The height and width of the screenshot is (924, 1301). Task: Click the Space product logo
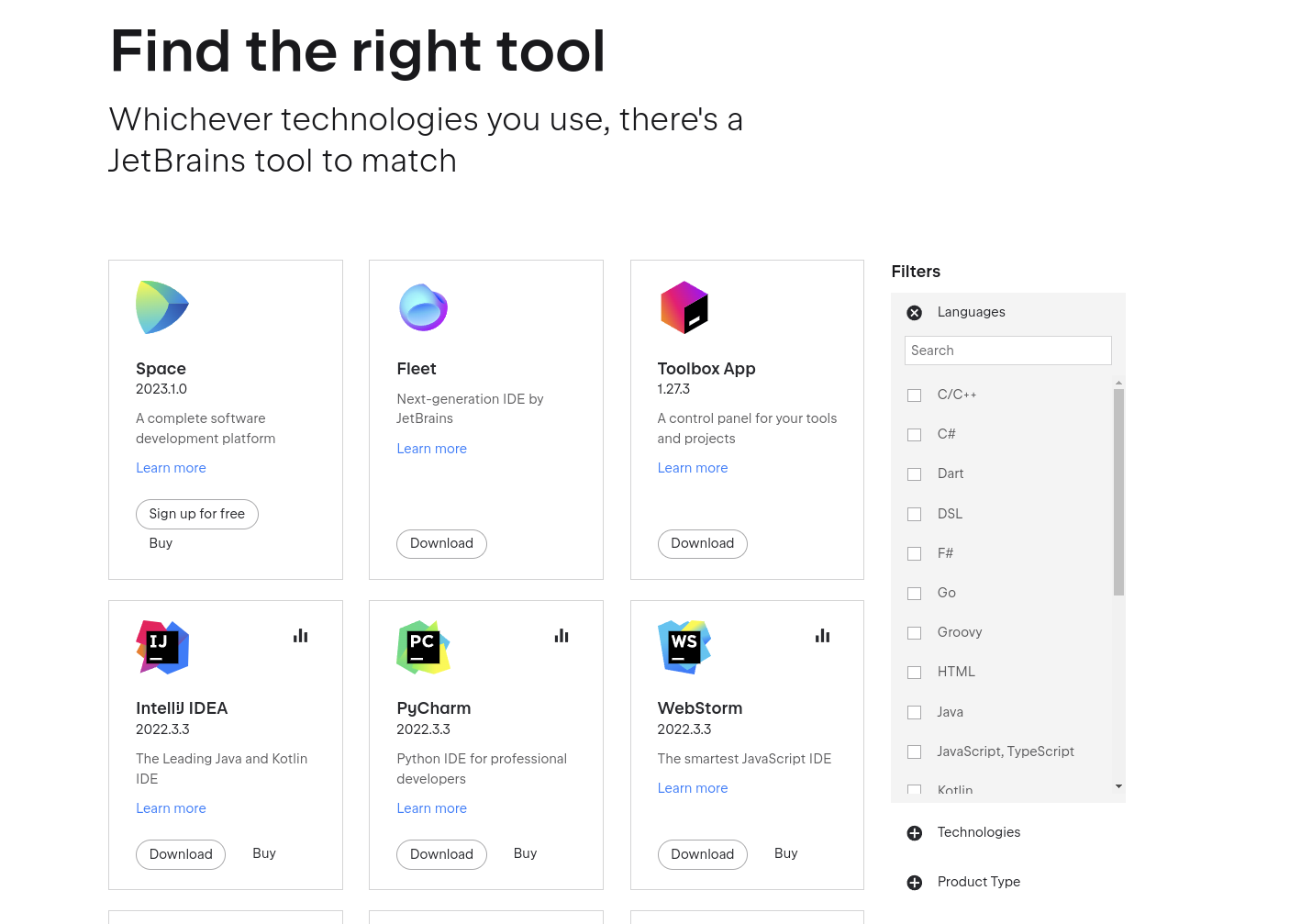(x=162, y=307)
